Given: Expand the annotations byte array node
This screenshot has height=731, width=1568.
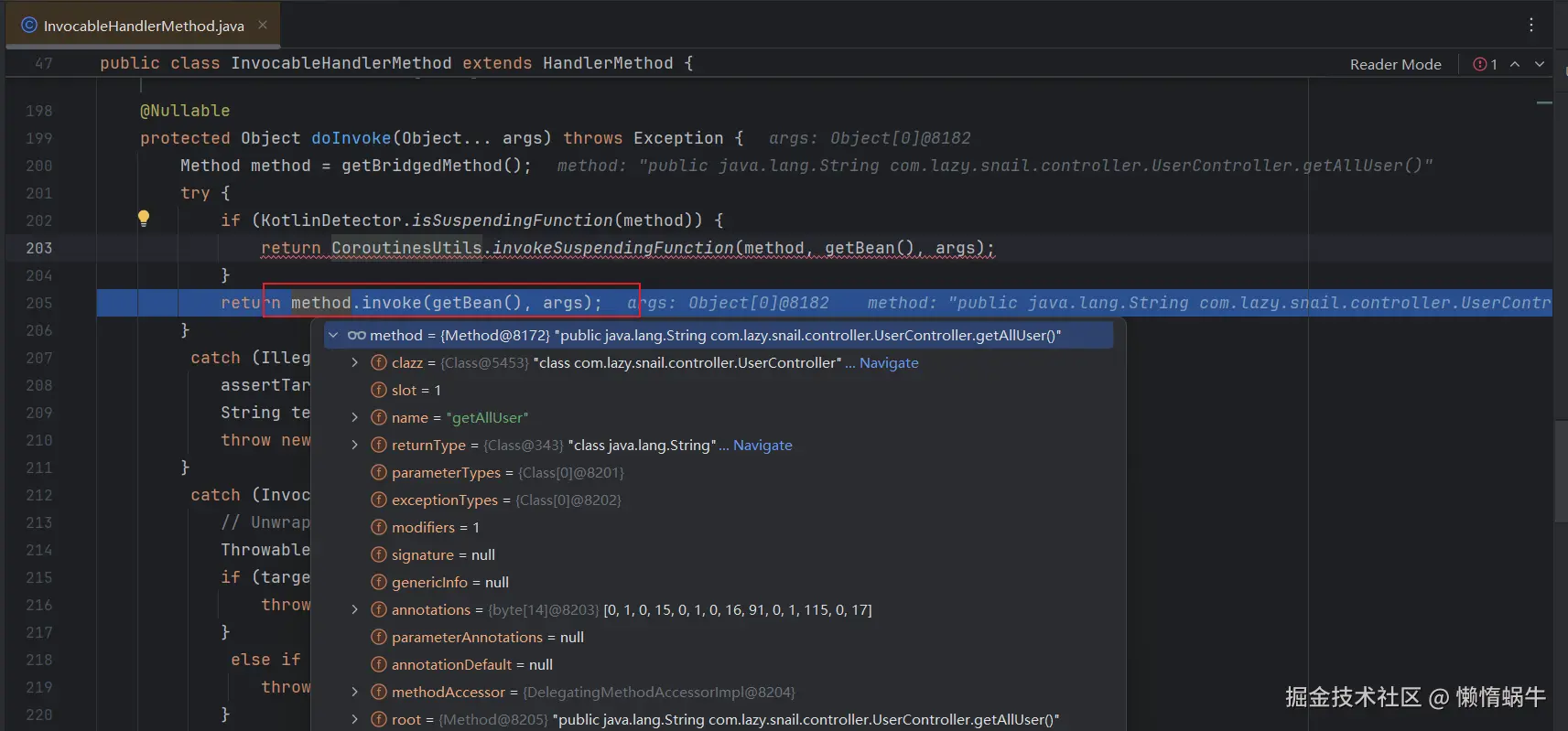Looking at the screenshot, I should pyautogui.click(x=355, y=610).
